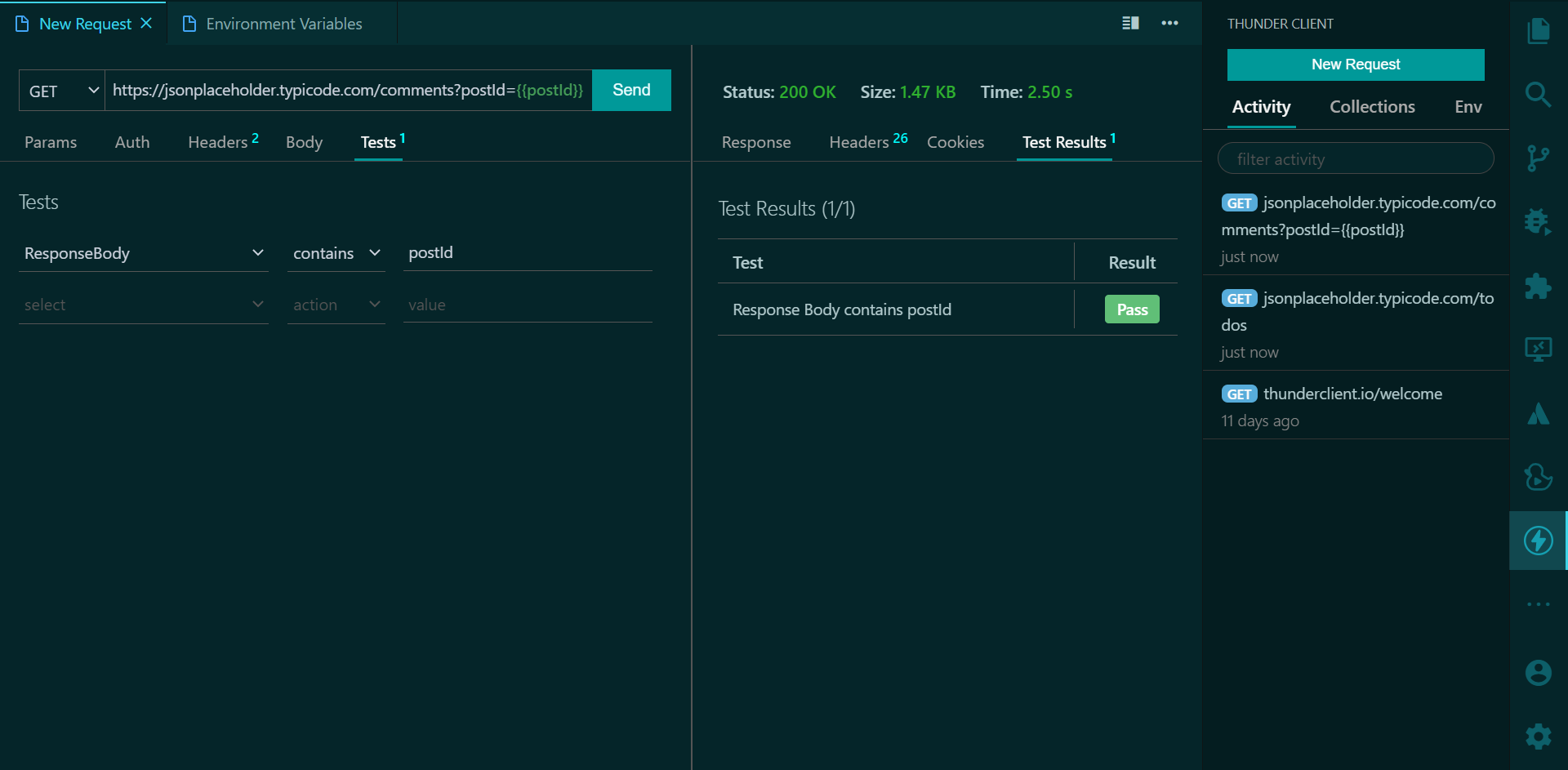1568x770 pixels.
Task: Open the Auth request tab
Action: pos(132,142)
